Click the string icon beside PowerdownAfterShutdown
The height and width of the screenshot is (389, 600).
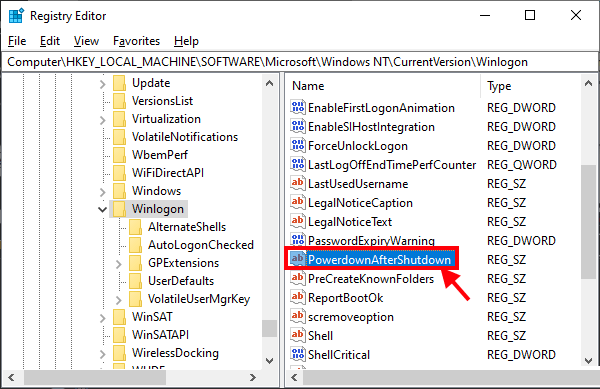pos(298,259)
